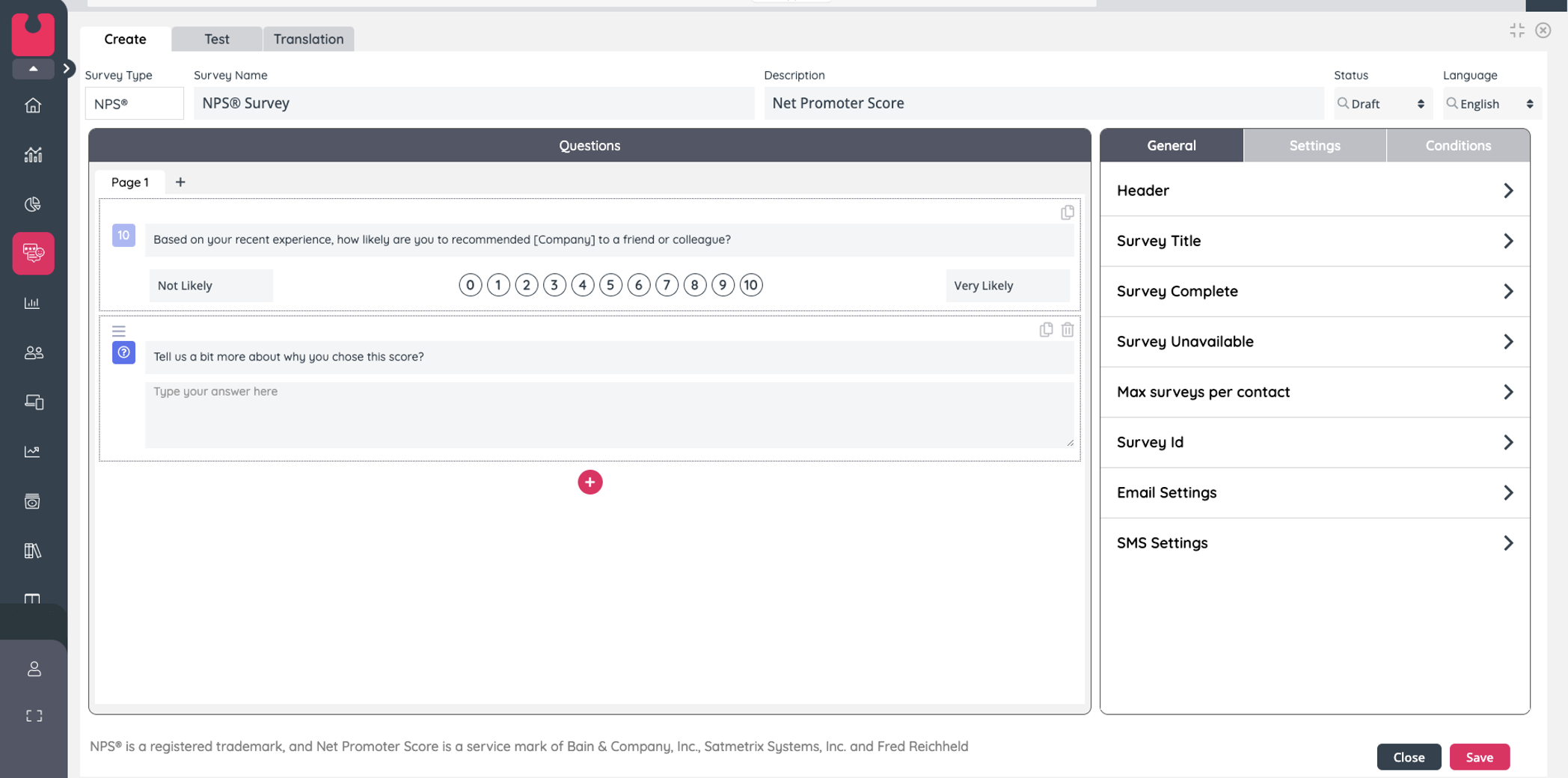
Task: Click the Save button
Action: (x=1479, y=757)
